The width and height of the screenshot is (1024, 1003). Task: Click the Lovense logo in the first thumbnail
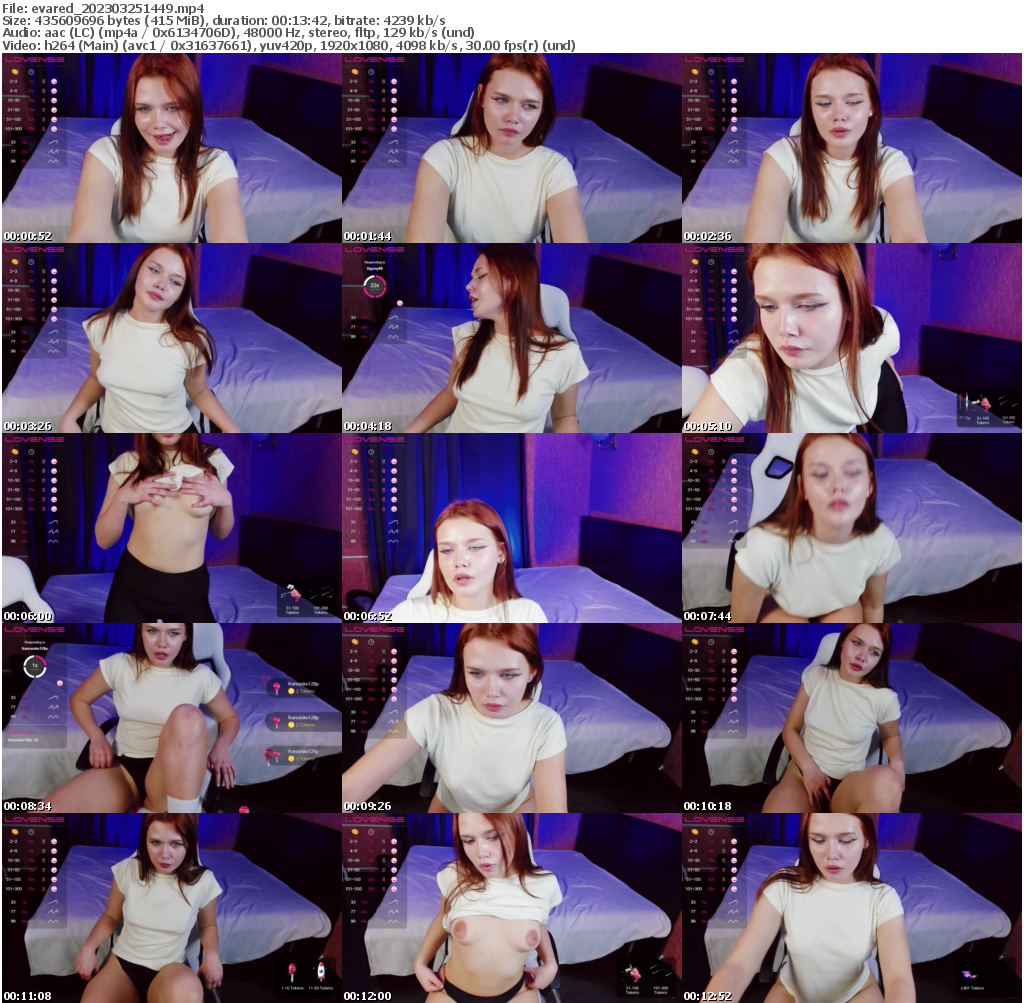pos(35,60)
